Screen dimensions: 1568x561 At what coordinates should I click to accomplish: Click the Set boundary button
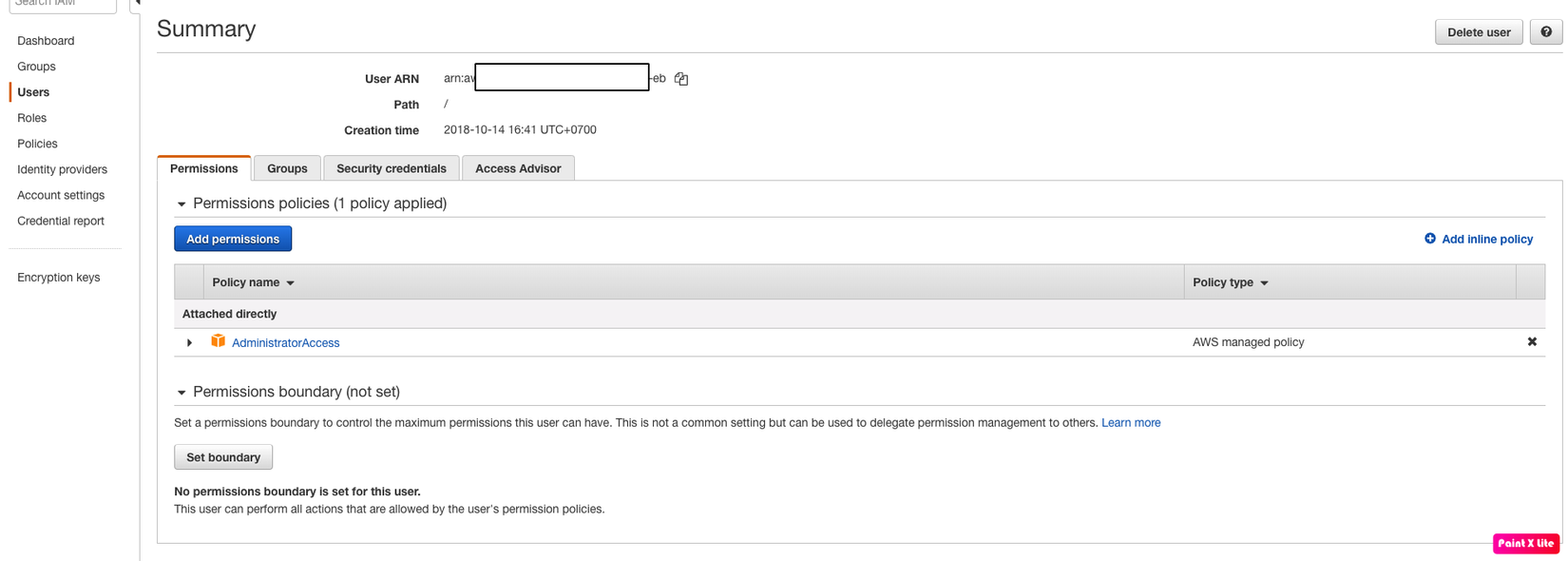[223, 457]
